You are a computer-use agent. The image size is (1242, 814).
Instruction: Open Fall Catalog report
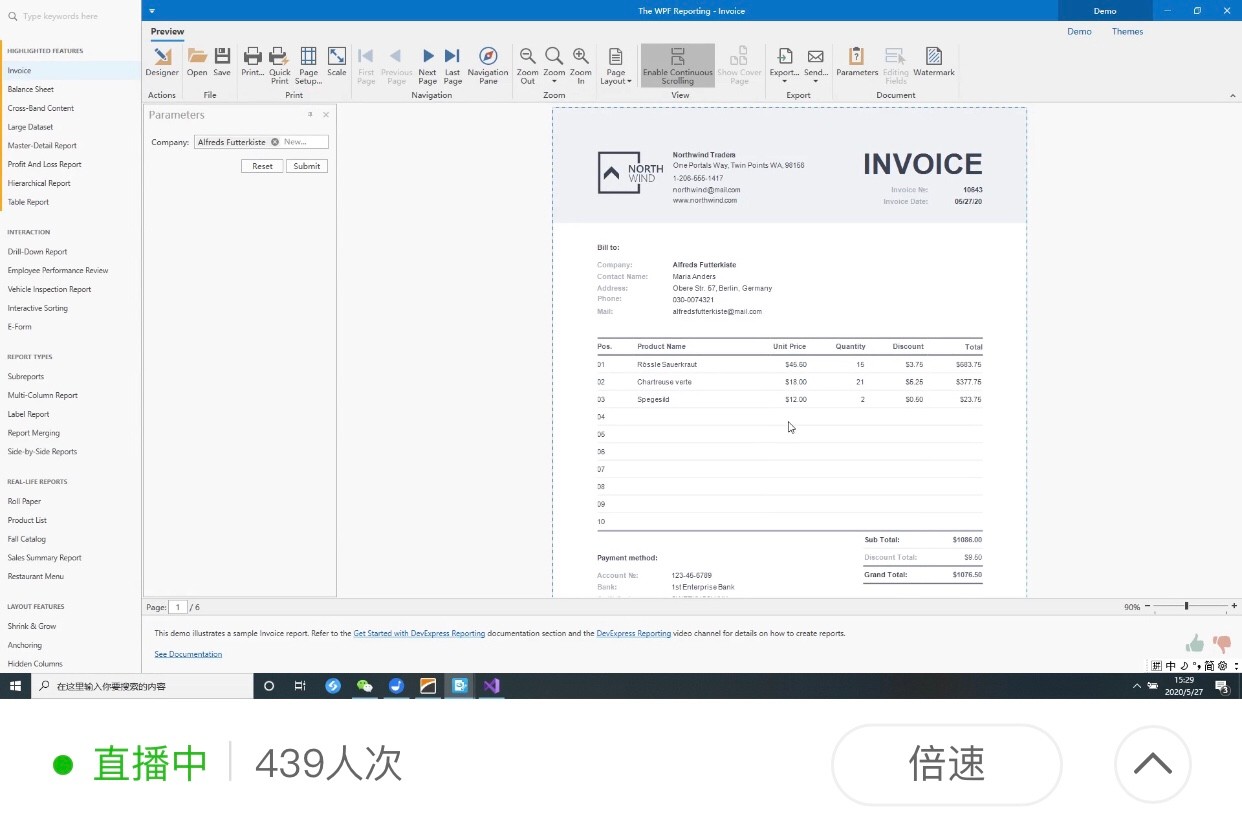pyautogui.click(x=70, y=539)
